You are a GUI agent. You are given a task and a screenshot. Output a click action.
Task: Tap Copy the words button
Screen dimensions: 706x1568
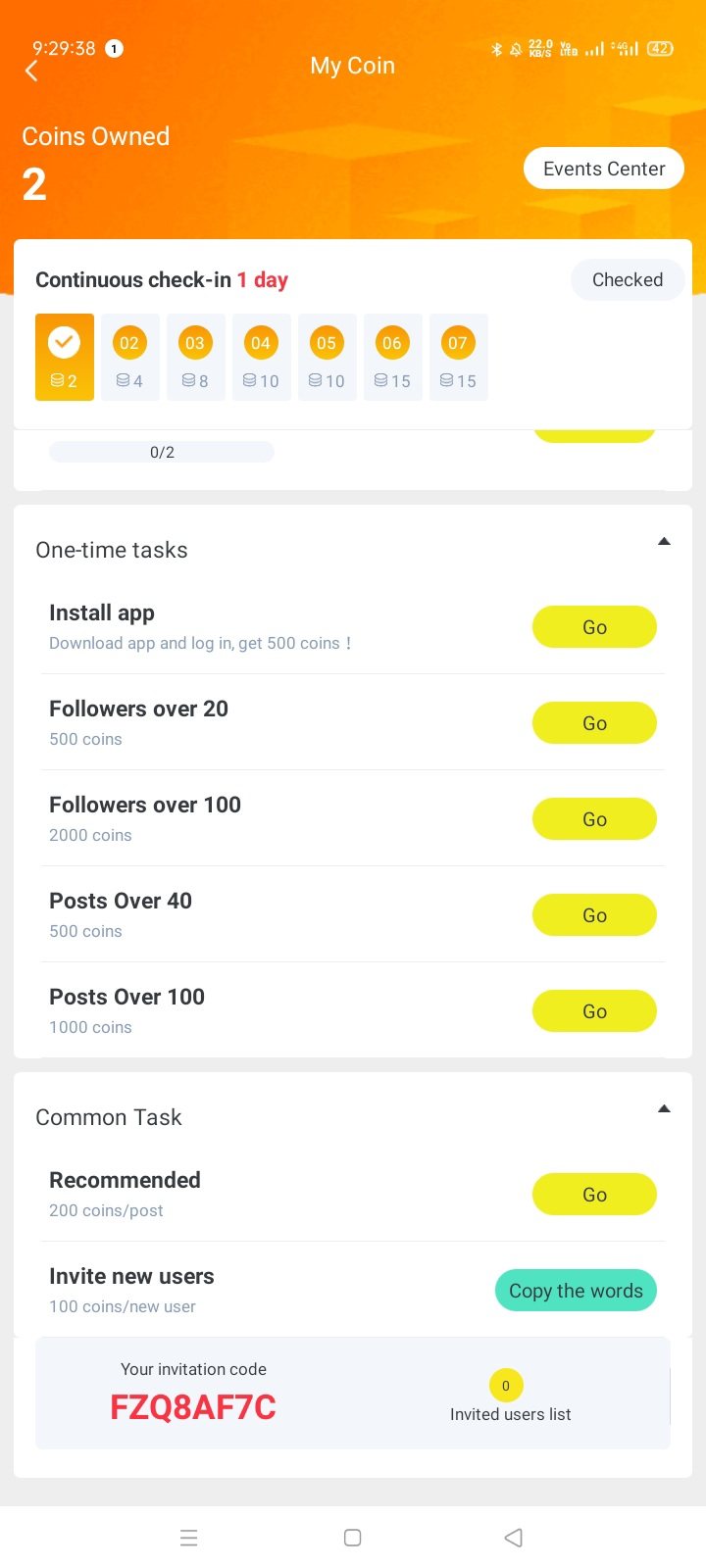point(576,1291)
